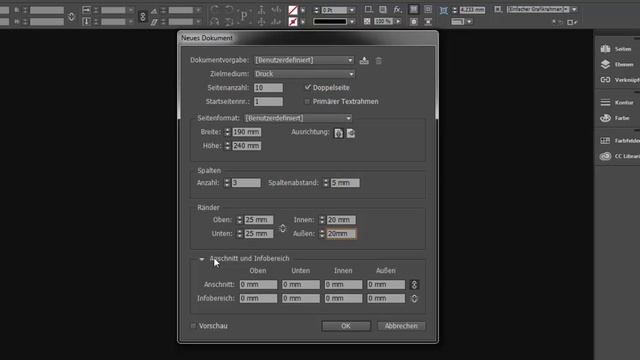Click the Spaltenabstand gutter field
The height and width of the screenshot is (360, 640).
(345, 183)
